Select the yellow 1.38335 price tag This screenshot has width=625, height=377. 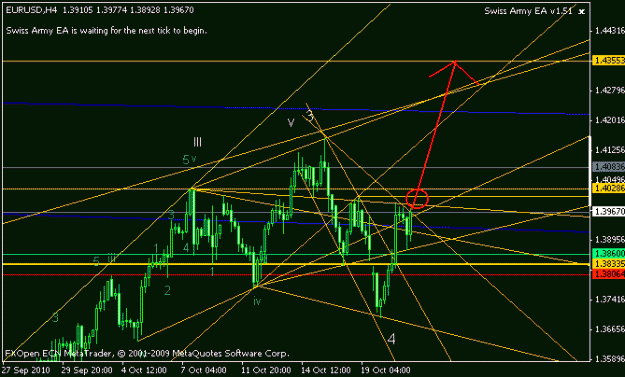(x=609, y=264)
